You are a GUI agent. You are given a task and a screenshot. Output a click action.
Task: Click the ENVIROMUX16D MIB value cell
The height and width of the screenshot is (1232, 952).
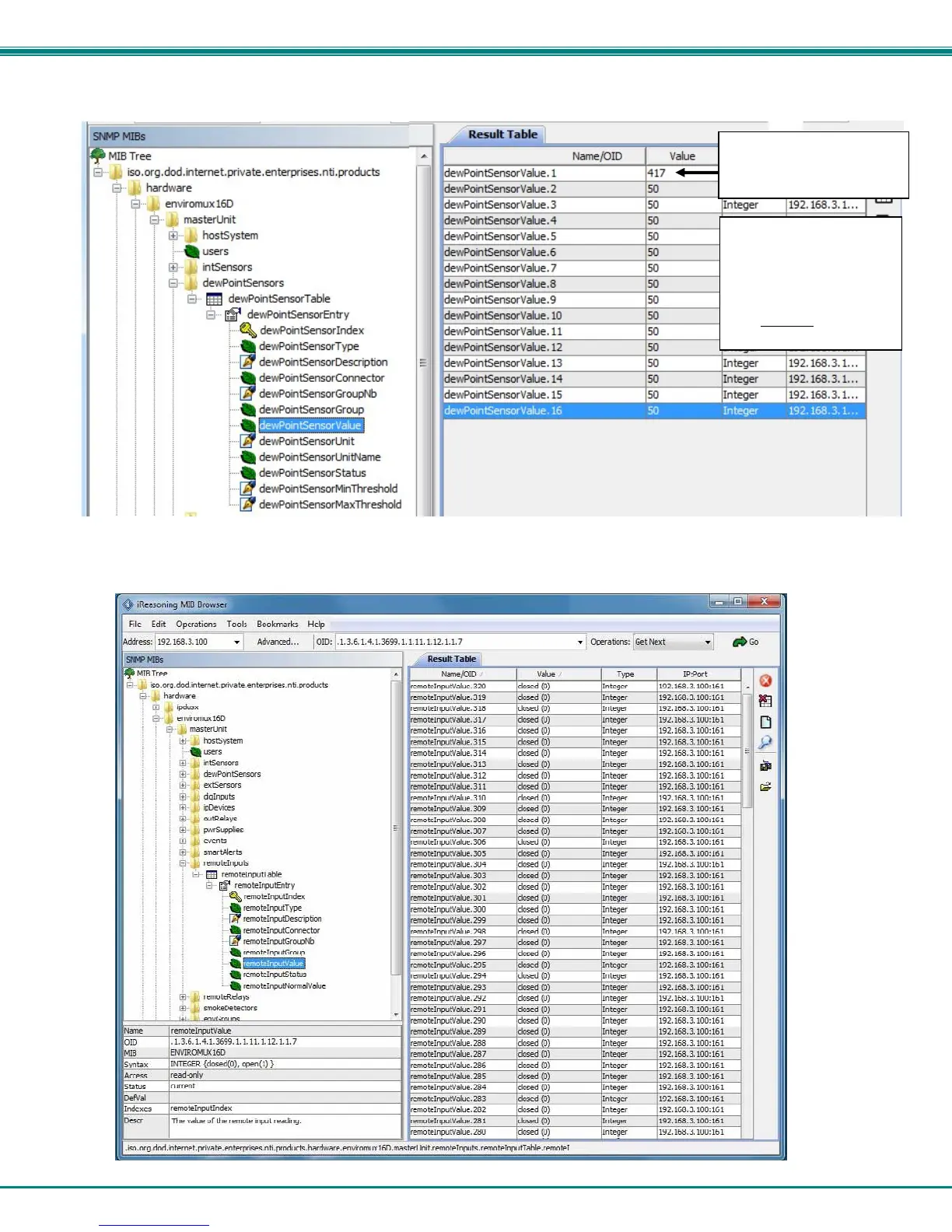tap(285, 1052)
